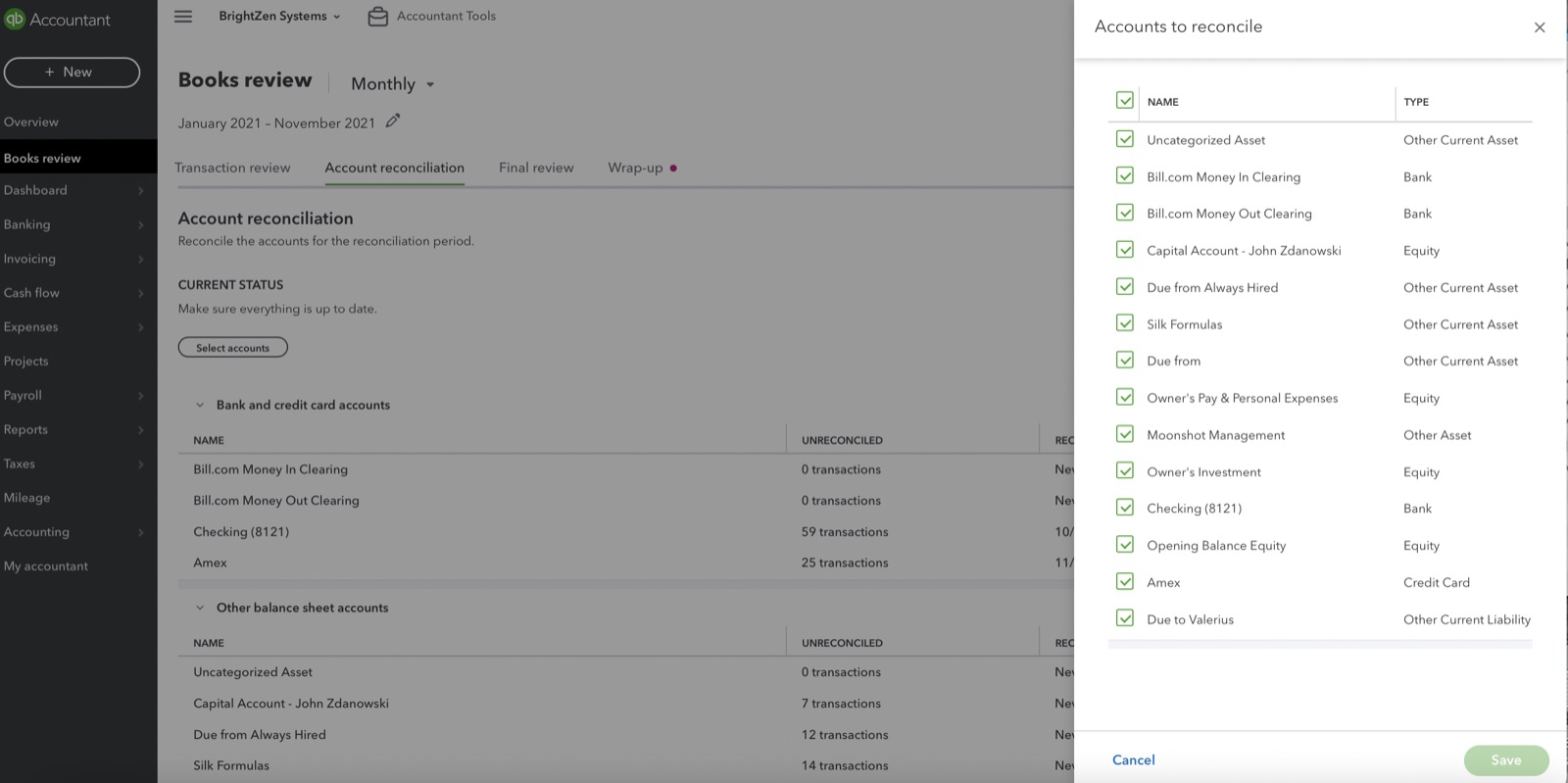The height and width of the screenshot is (783, 1568).
Task: Uncheck the Silk Formulas checkbox
Action: (1125, 323)
